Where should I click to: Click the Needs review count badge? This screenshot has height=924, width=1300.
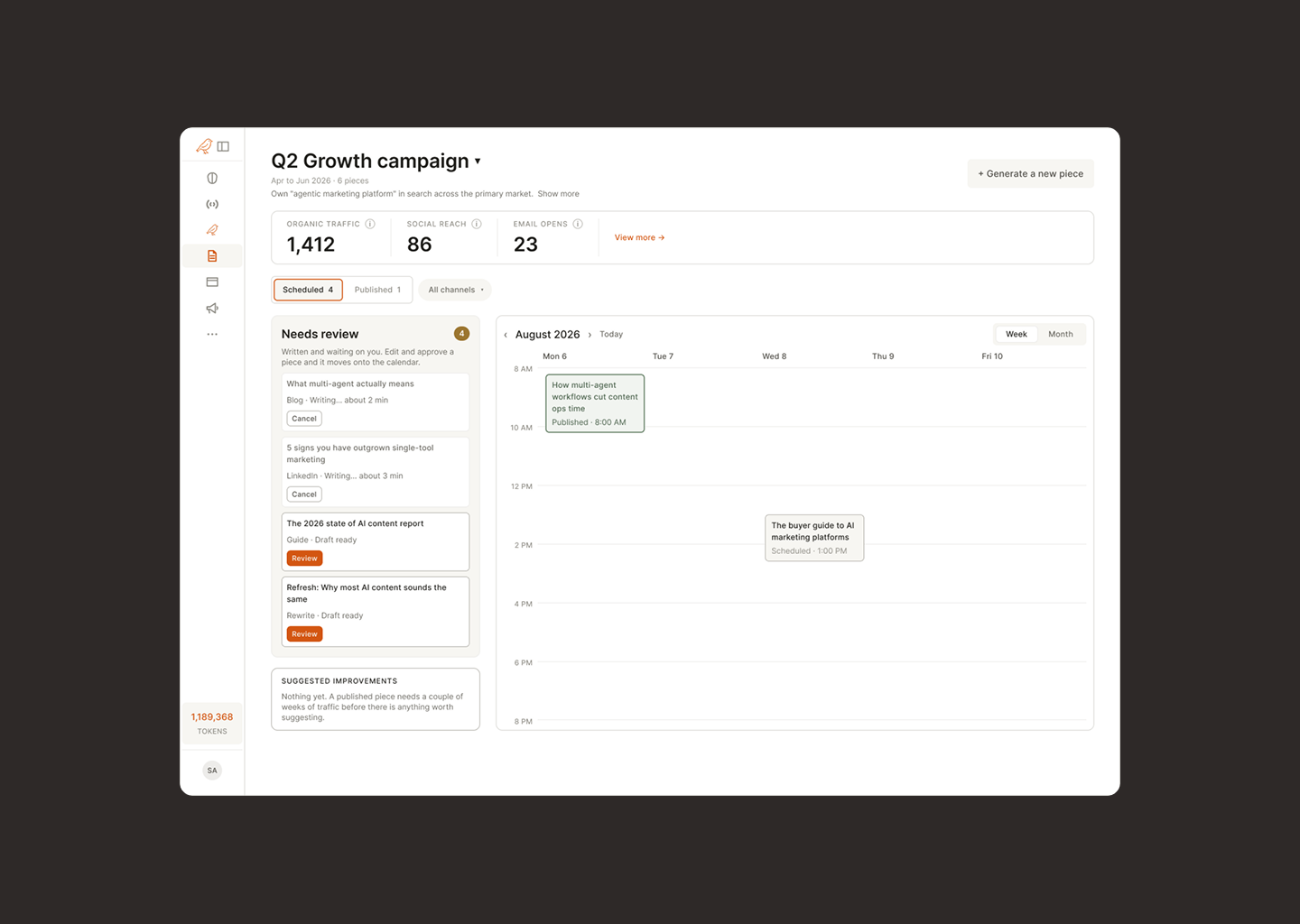[x=461, y=334]
